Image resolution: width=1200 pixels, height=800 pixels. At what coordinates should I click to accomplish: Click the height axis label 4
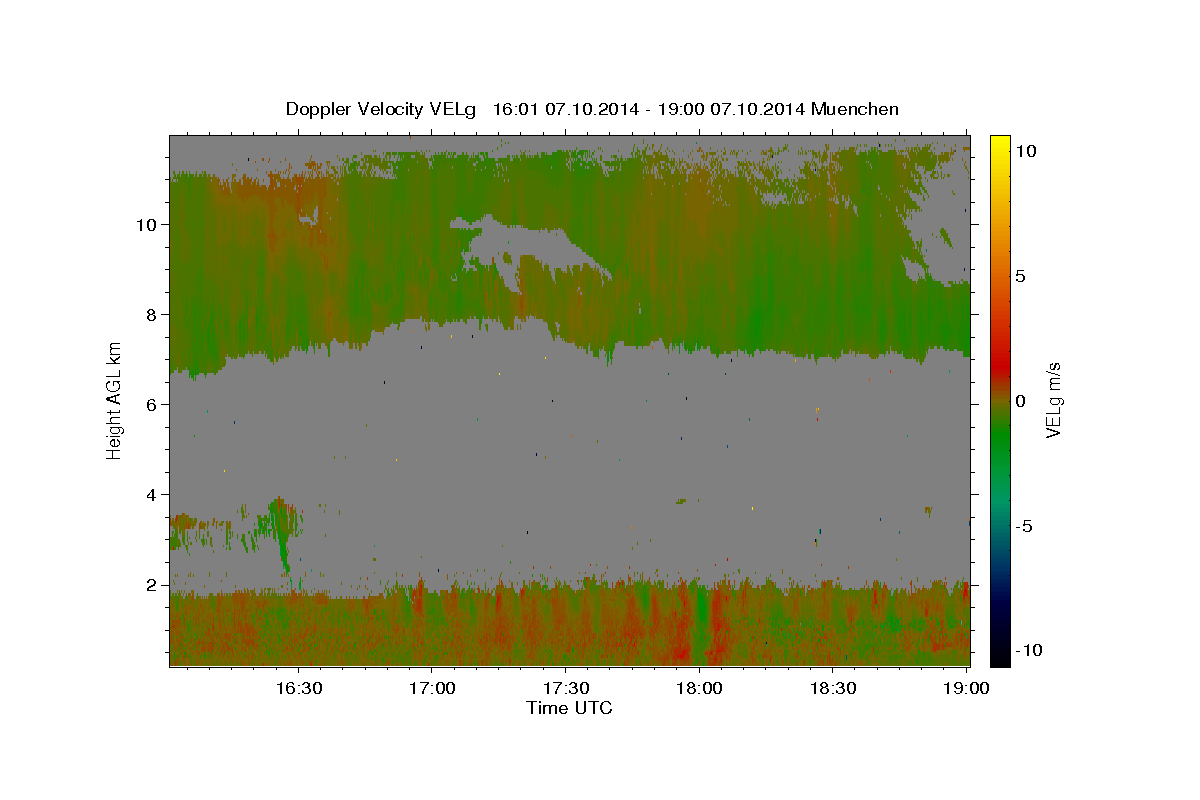[152, 495]
